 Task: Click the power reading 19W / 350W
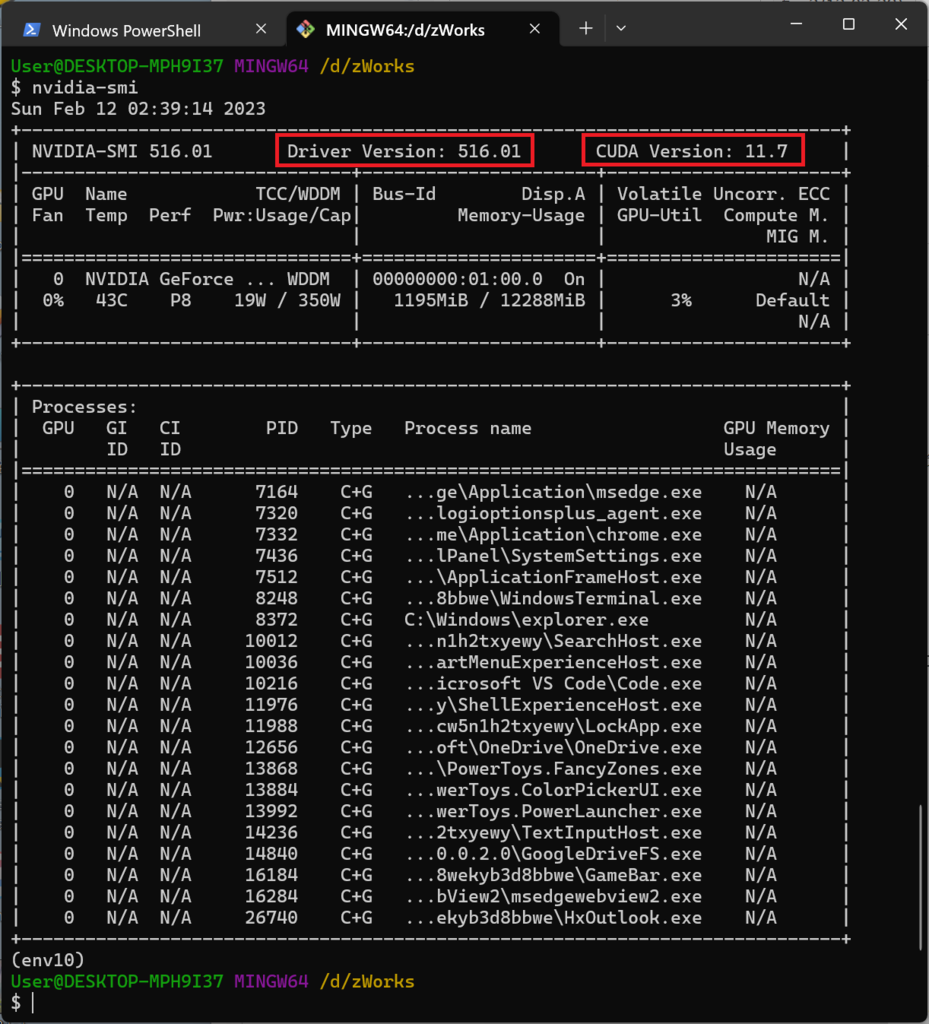(287, 300)
